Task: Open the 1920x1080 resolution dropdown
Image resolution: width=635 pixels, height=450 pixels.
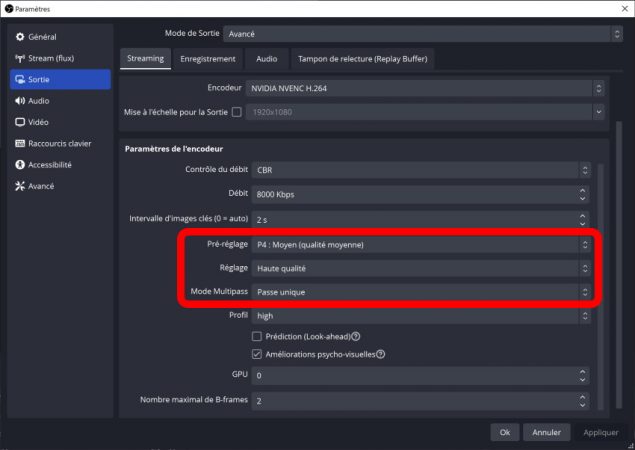Action: point(425,112)
